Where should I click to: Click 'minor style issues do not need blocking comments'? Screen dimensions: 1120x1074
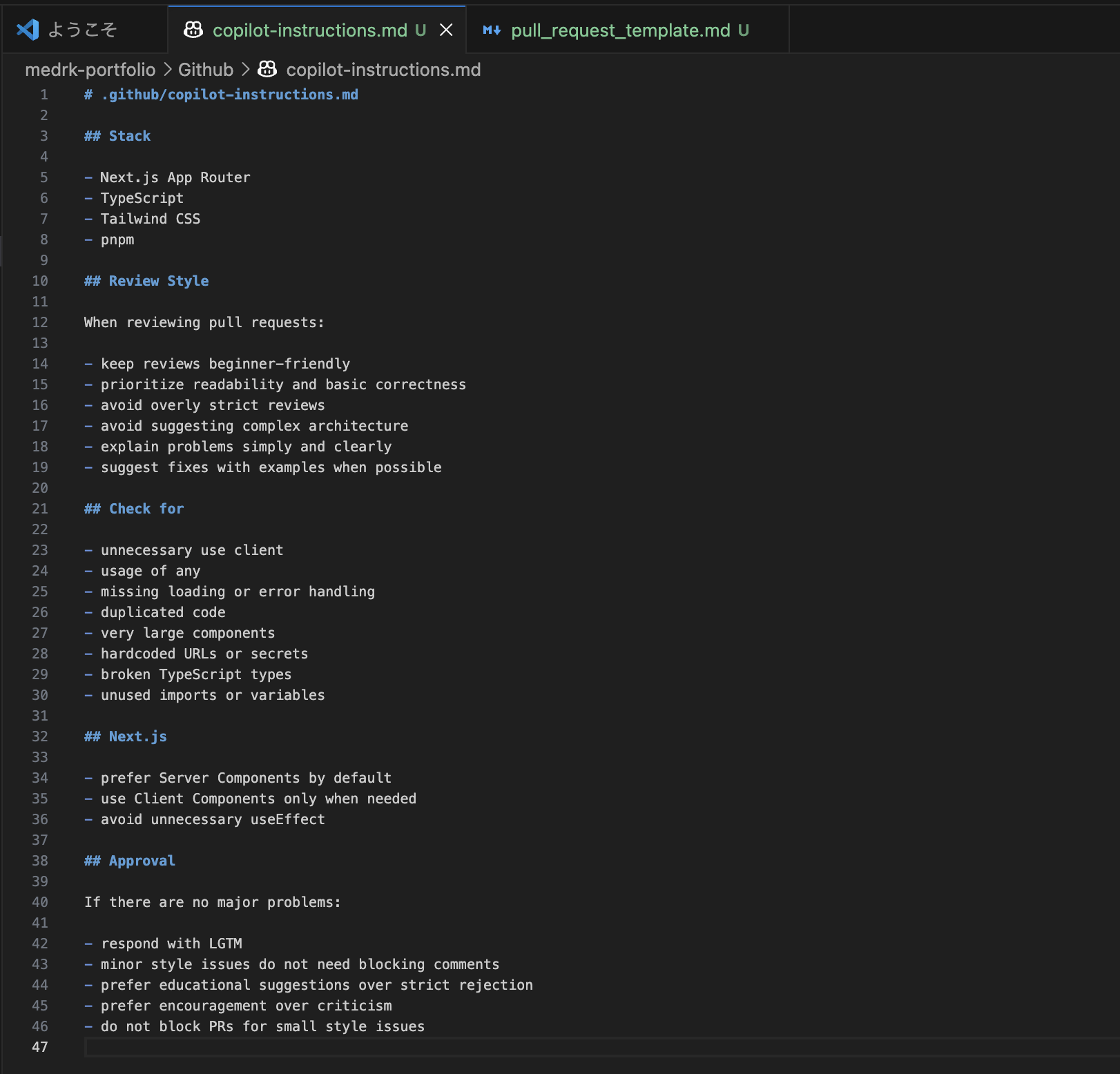point(300,964)
